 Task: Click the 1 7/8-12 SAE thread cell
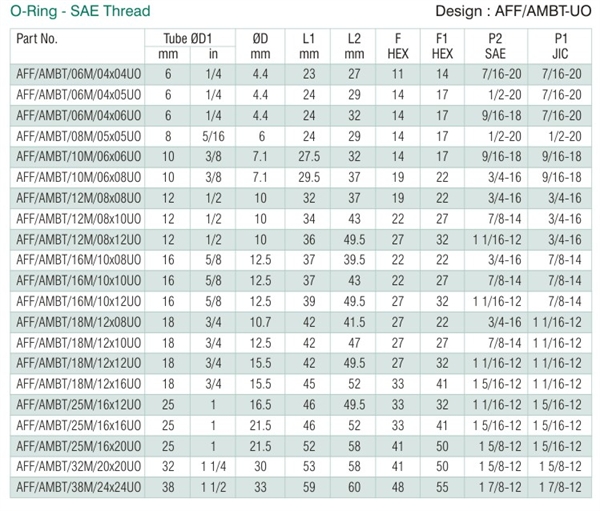(500, 487)
